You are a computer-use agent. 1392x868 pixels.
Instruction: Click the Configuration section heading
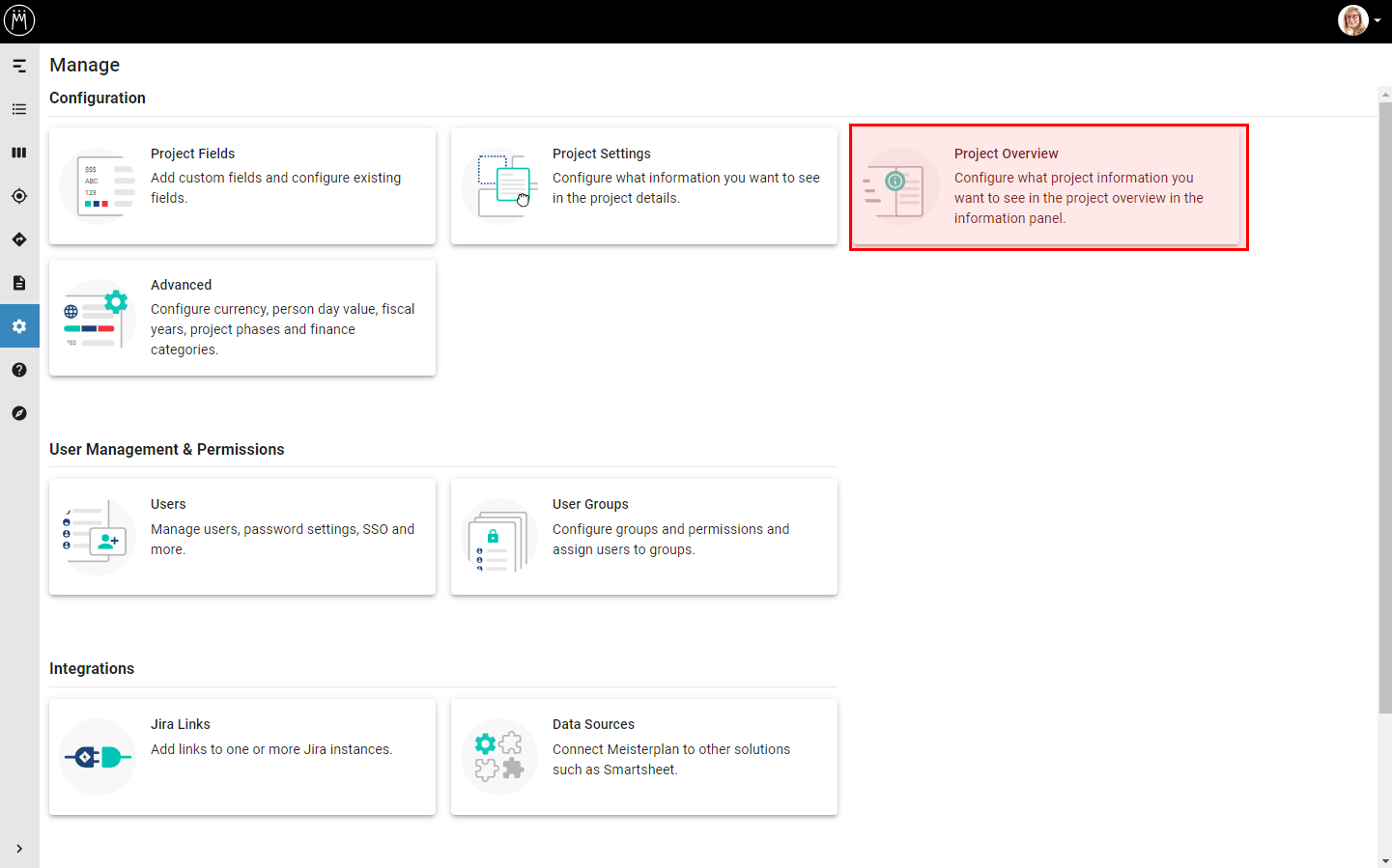tap(98, 98)
